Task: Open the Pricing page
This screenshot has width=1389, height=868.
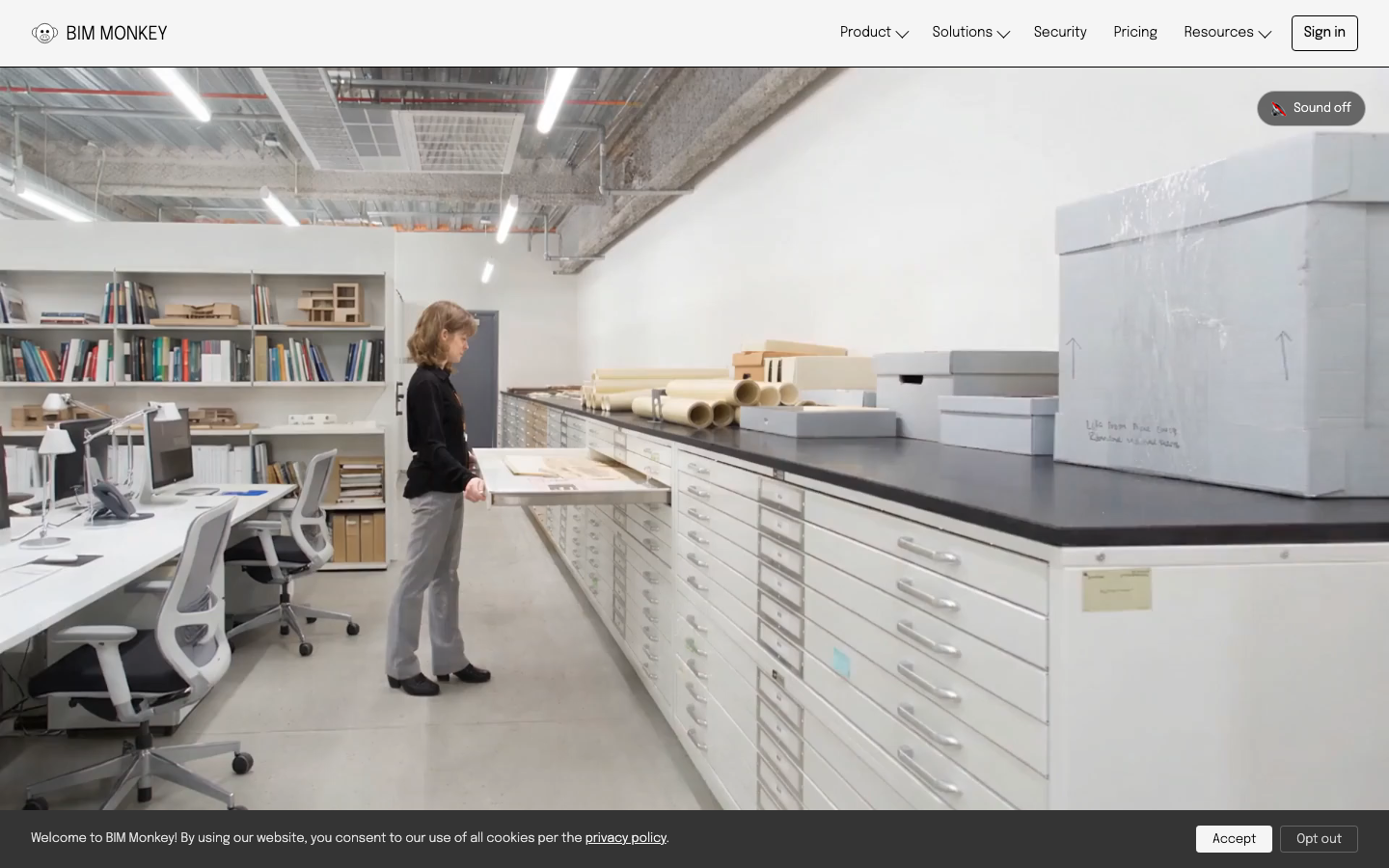Action: [x=1135, y=33]
